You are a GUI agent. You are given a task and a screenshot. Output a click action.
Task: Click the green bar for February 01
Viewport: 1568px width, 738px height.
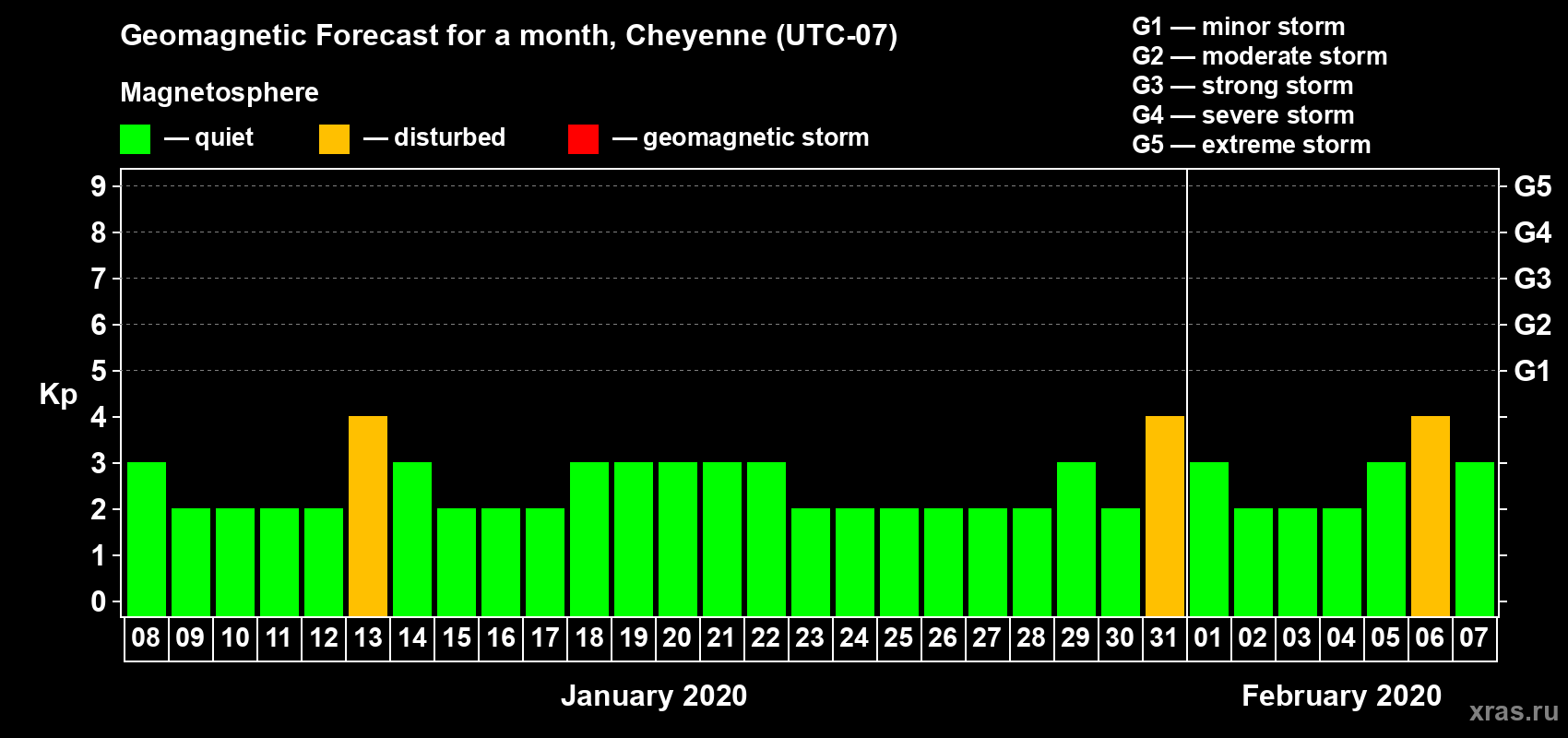pos(1209,540)
